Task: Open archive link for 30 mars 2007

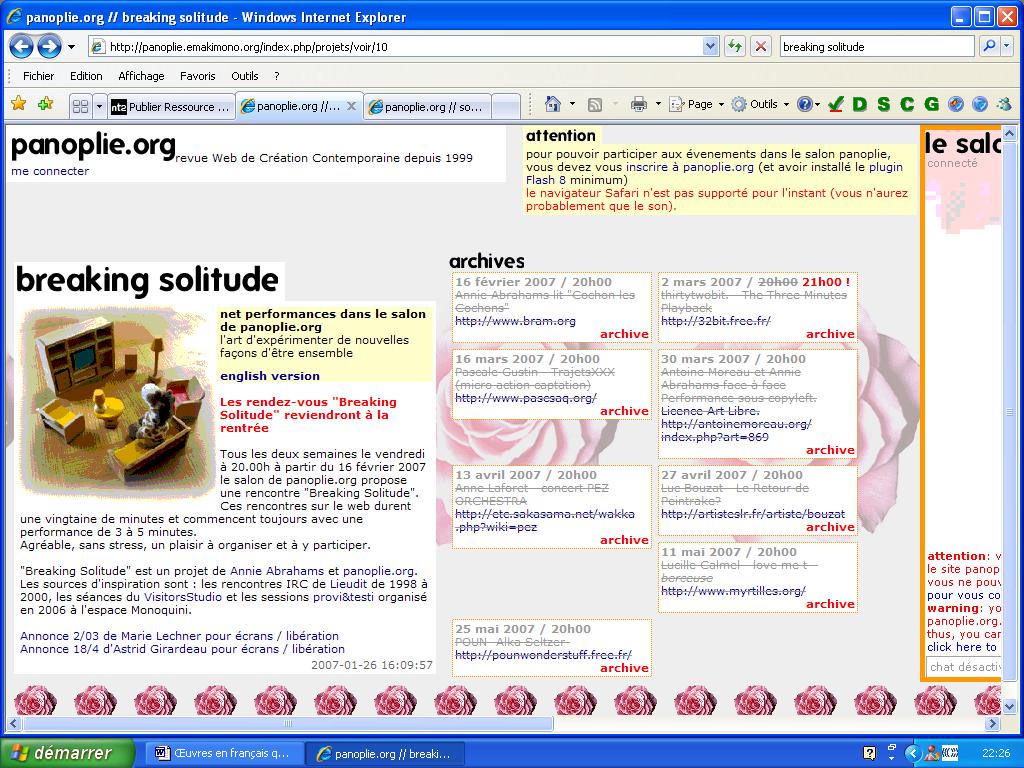Action: pyautogui.click(x=830, y=451)
